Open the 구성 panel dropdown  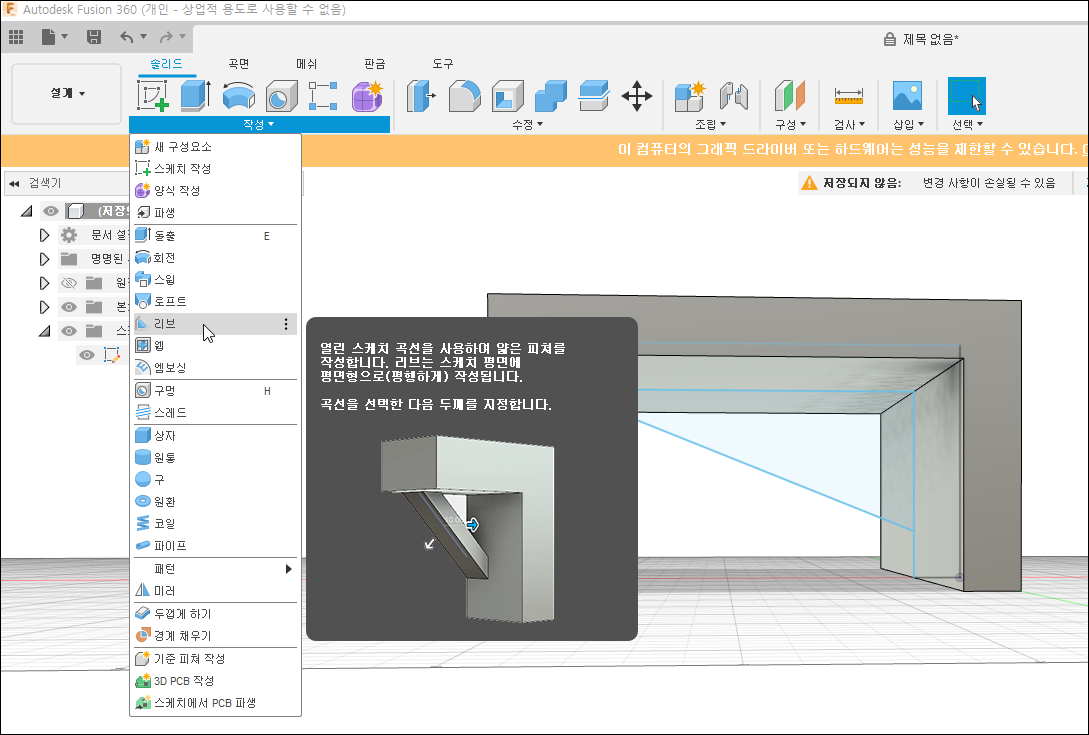click(x=790, y=124)
